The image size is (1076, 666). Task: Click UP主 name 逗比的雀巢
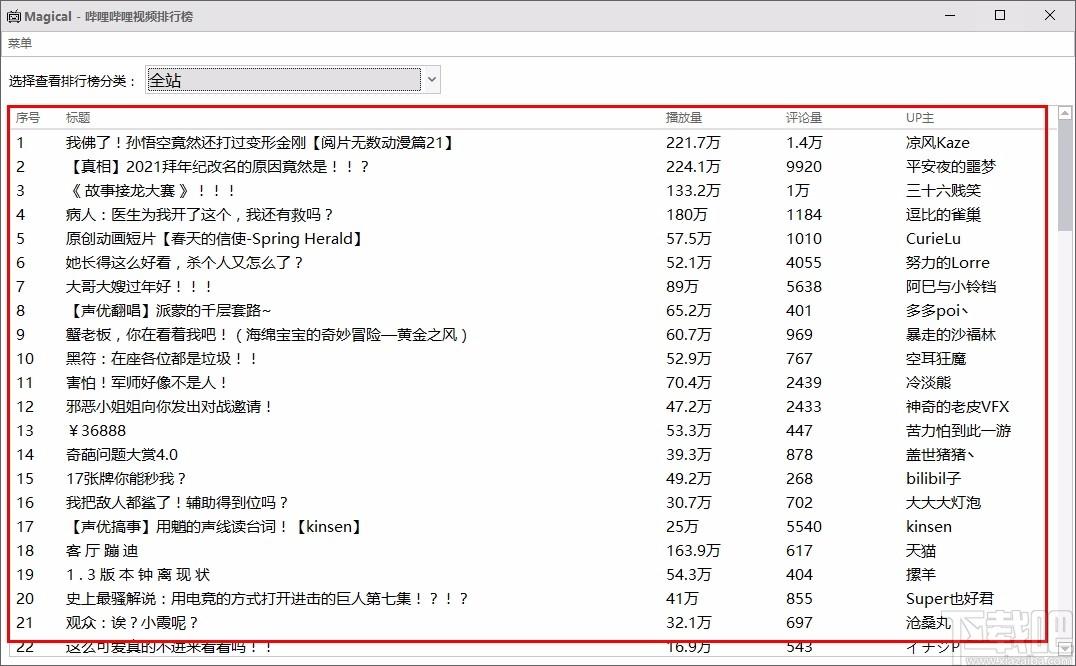(943, 215)
